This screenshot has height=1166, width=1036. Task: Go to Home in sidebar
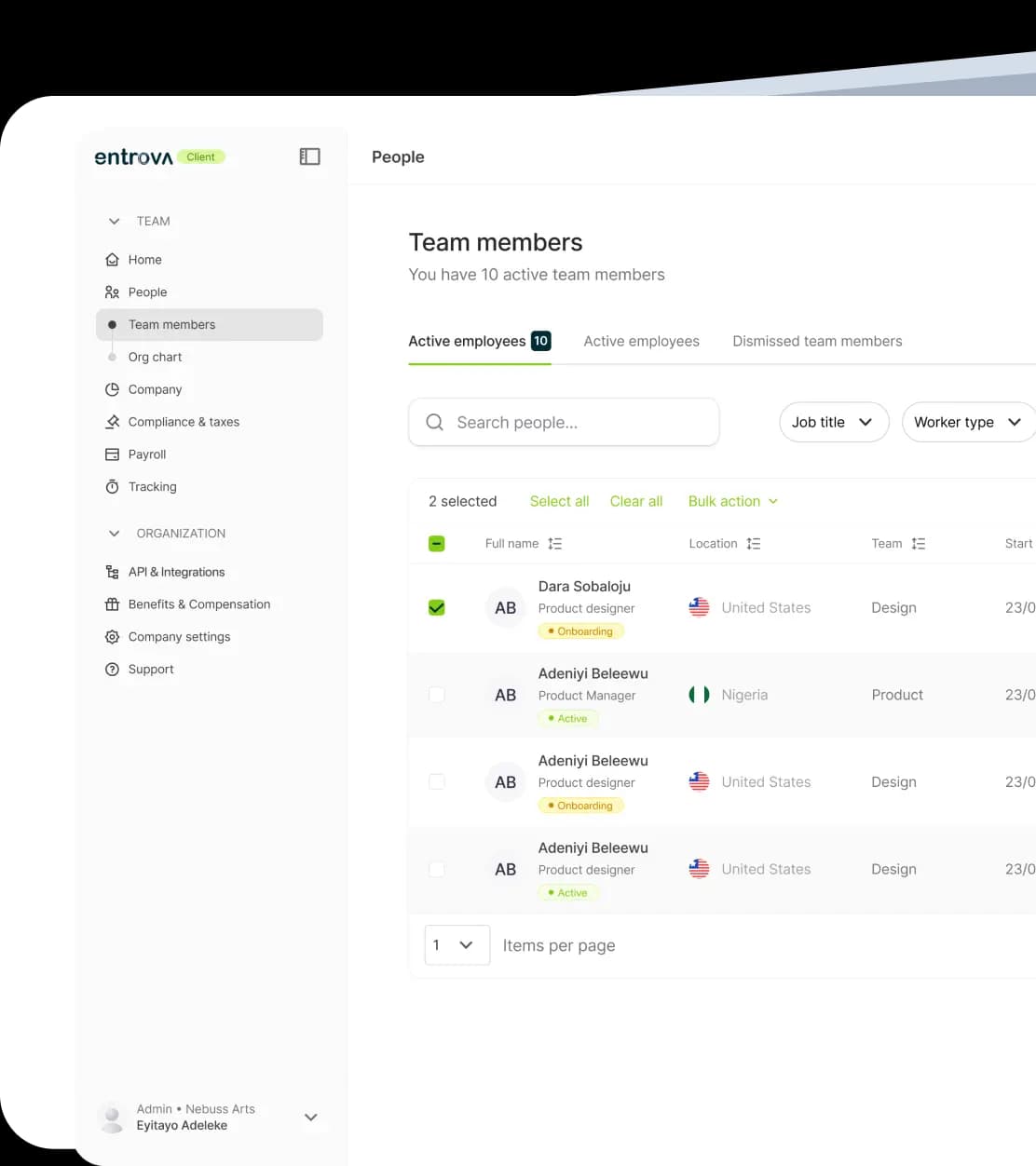145,260
